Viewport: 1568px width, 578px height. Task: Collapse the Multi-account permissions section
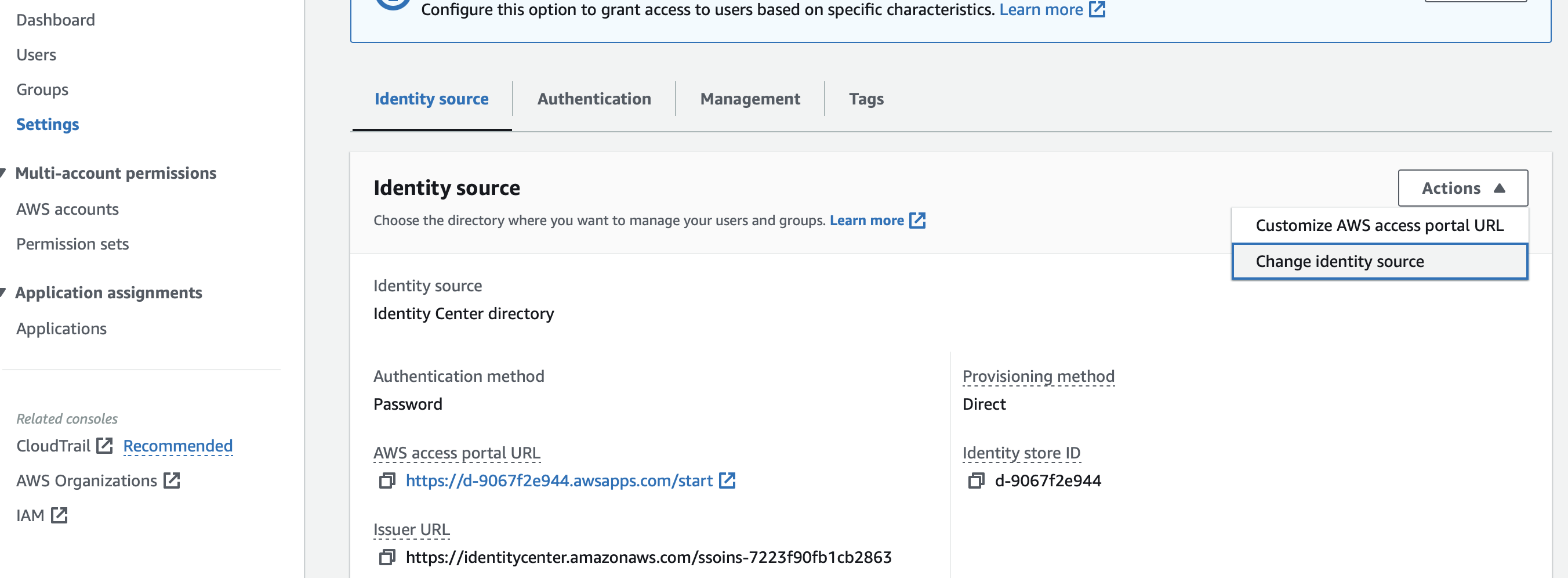(3, 173)
